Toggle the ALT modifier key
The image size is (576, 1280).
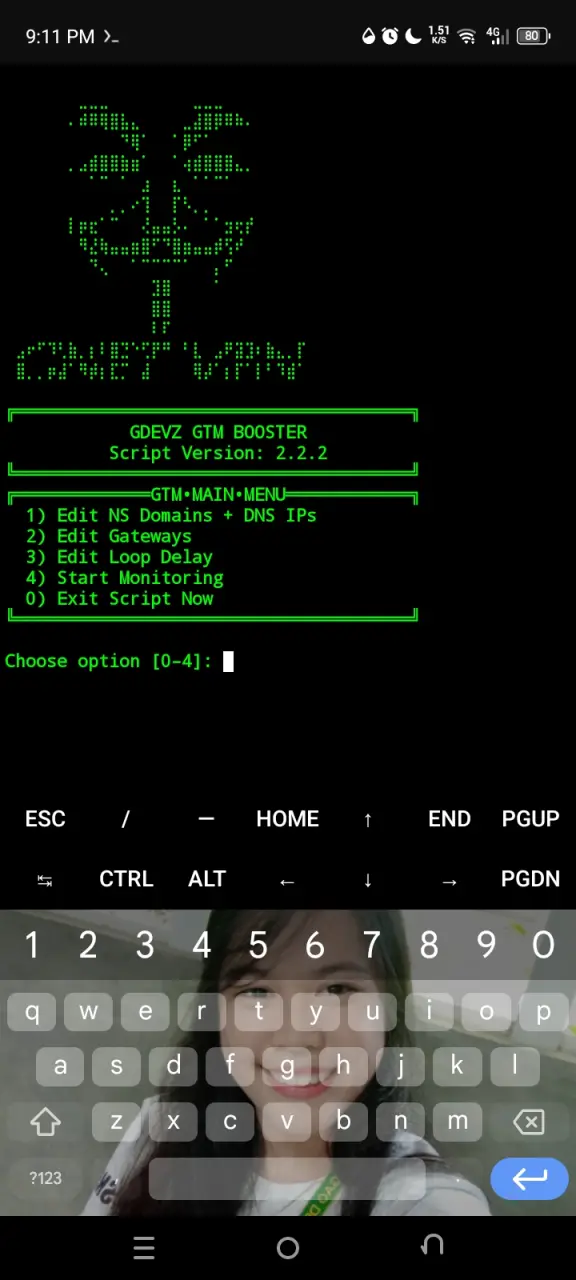pyautogui.click(x=207, y=879)
